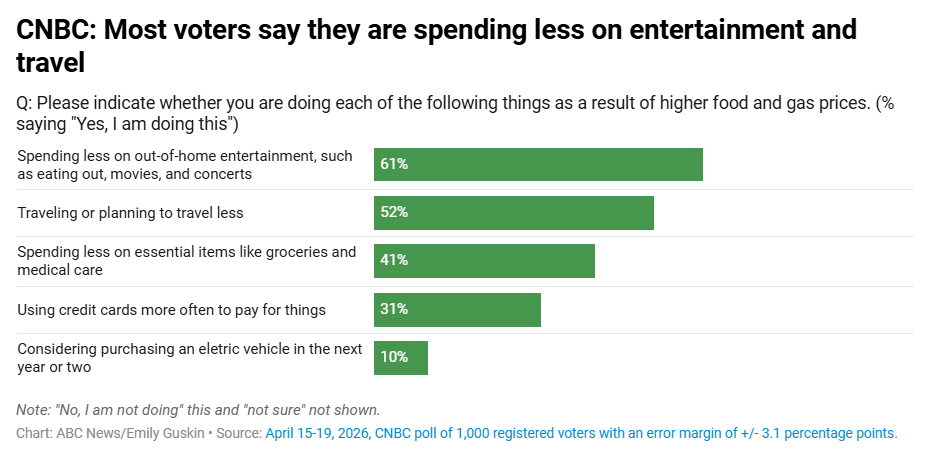Viewport: 930px width, 459px height.
Task: Click the "Chart: ABC News/Emily Guskin" credit
Action: click(109, 433)
